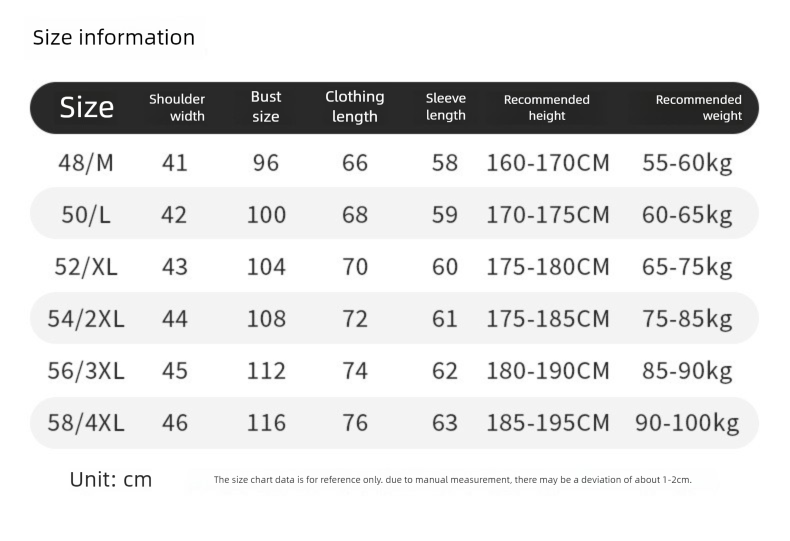Select bust size value 104

pyautogui.click(x=266, y=267)
